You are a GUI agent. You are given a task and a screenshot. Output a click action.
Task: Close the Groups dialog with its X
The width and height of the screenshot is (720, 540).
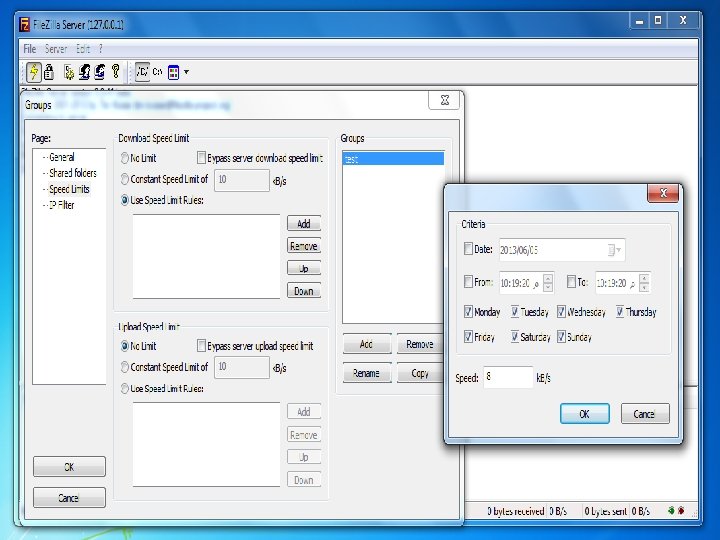point(444,101)
